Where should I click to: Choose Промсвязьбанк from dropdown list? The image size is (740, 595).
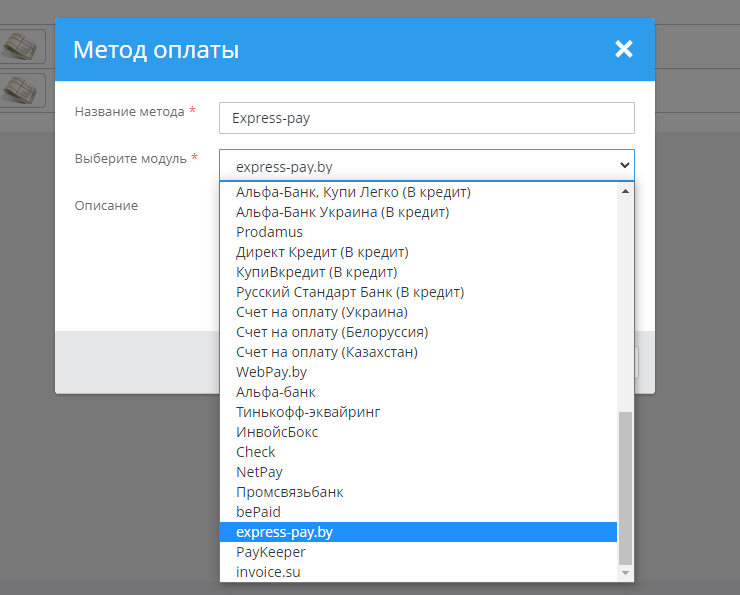tap(290, 492)
